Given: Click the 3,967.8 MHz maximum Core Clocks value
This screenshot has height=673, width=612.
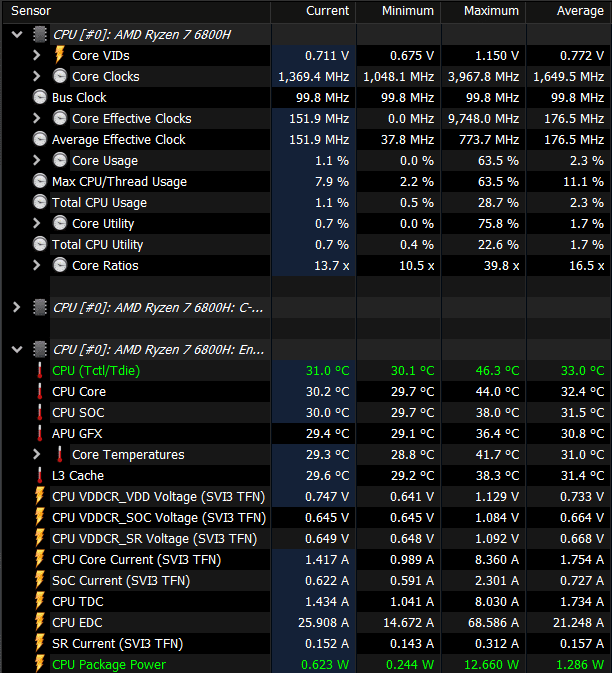Looking at the screenshot, I should point(484,77).
